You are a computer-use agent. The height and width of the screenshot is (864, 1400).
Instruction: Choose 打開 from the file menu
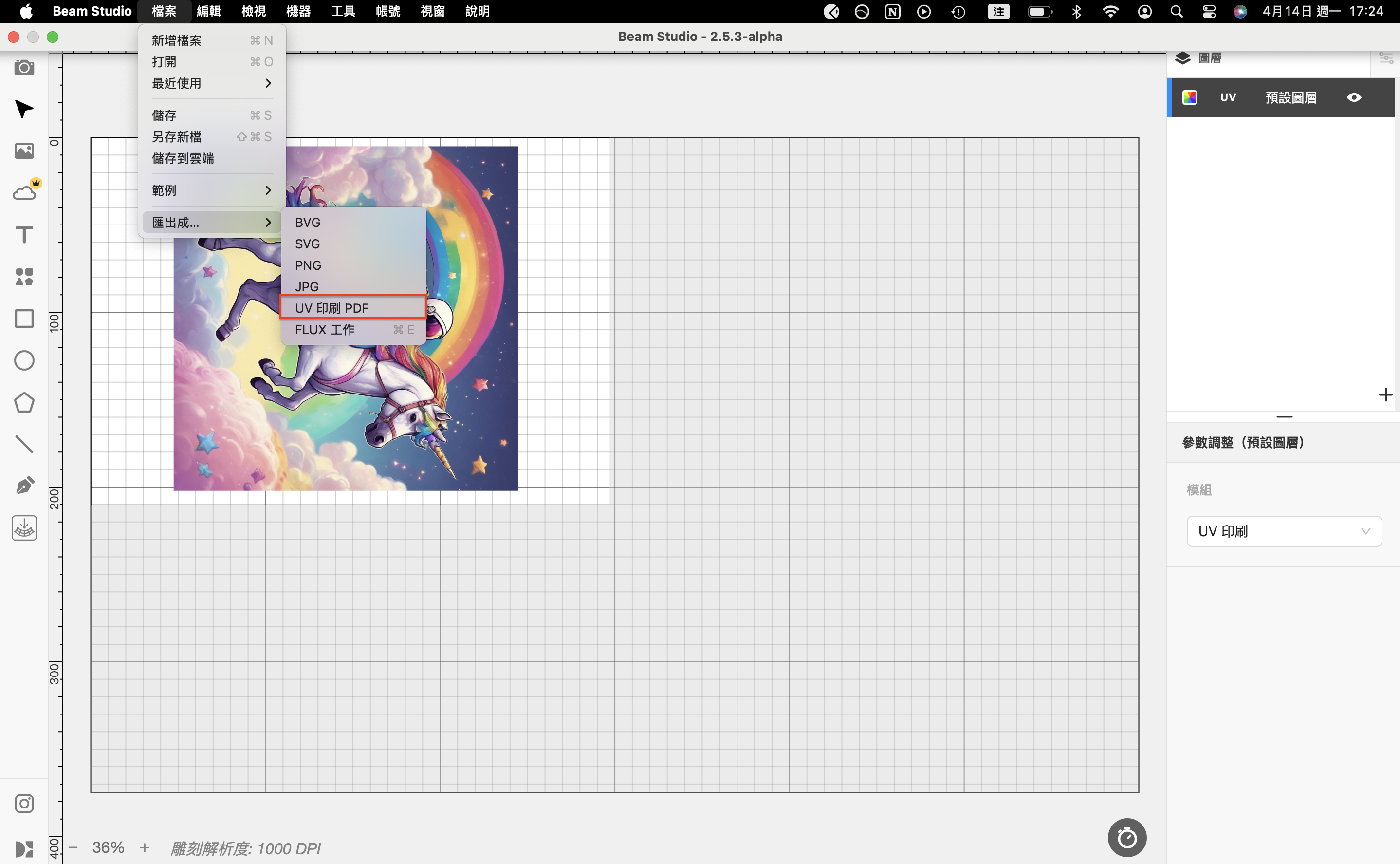tap(212, 62)
